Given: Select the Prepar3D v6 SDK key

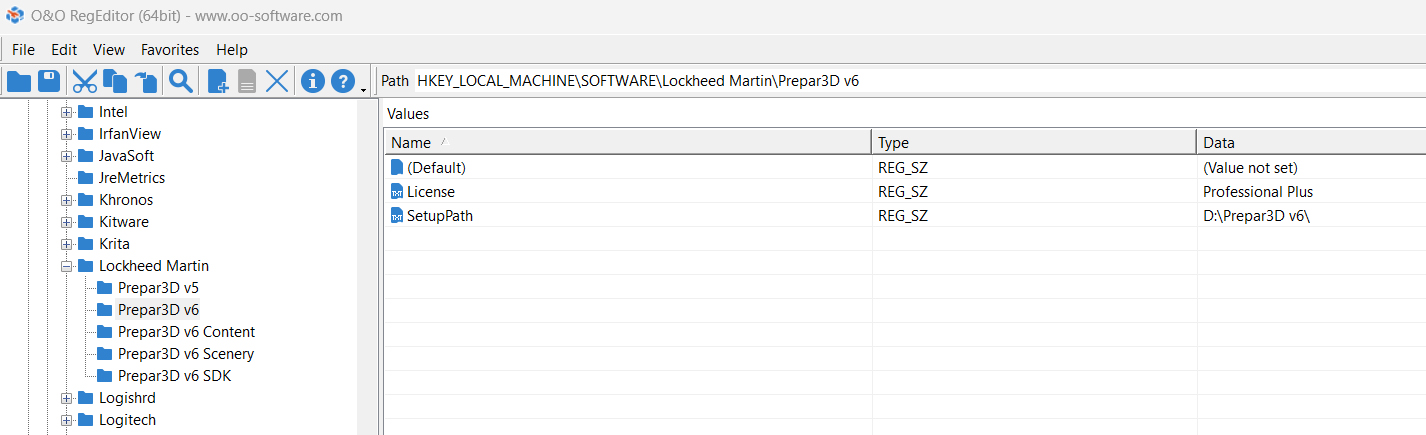Looking at the screenshot, I should coord(174,376).
